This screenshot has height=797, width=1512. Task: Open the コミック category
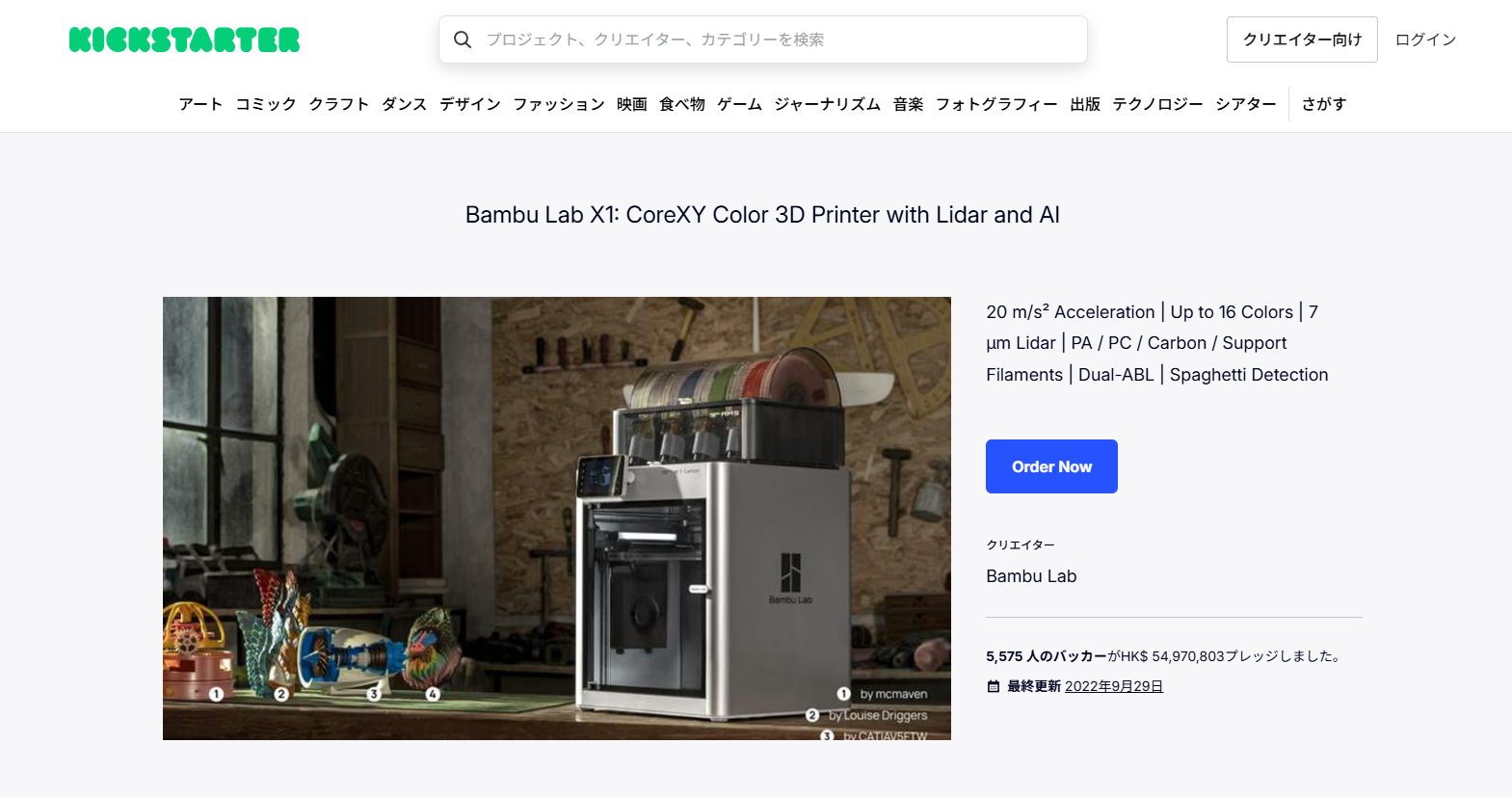click(x=266, y=104)
